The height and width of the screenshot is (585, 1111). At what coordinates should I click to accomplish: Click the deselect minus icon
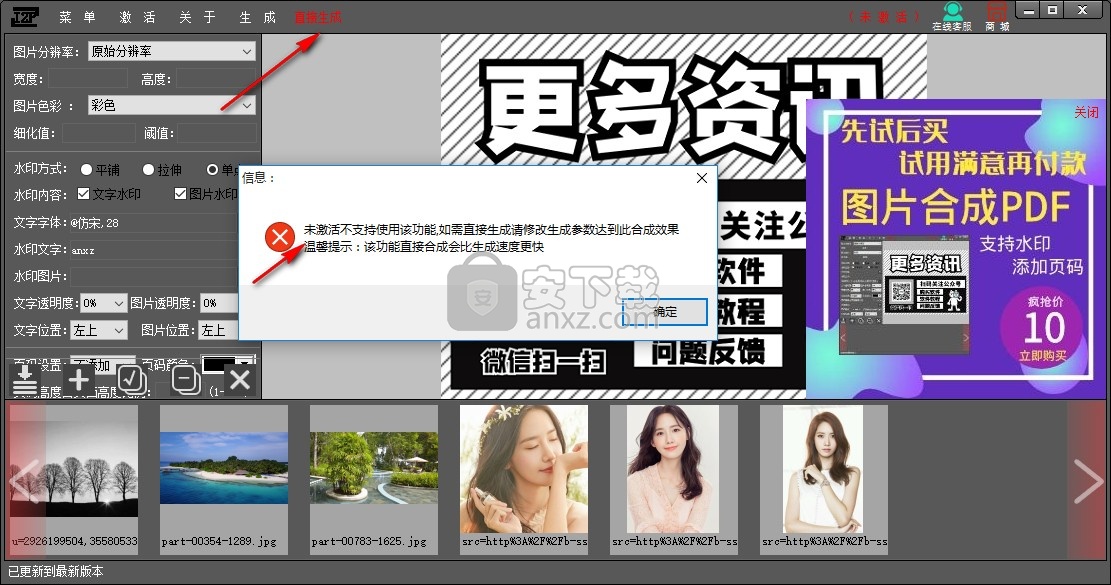tap(185, 379)
